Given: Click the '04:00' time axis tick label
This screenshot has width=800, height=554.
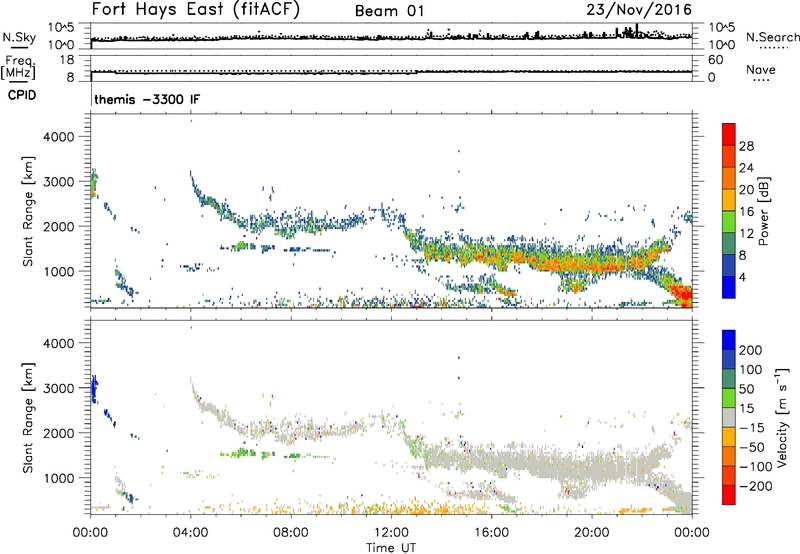Looking at the screenshot, I should [x=190, y=533].
